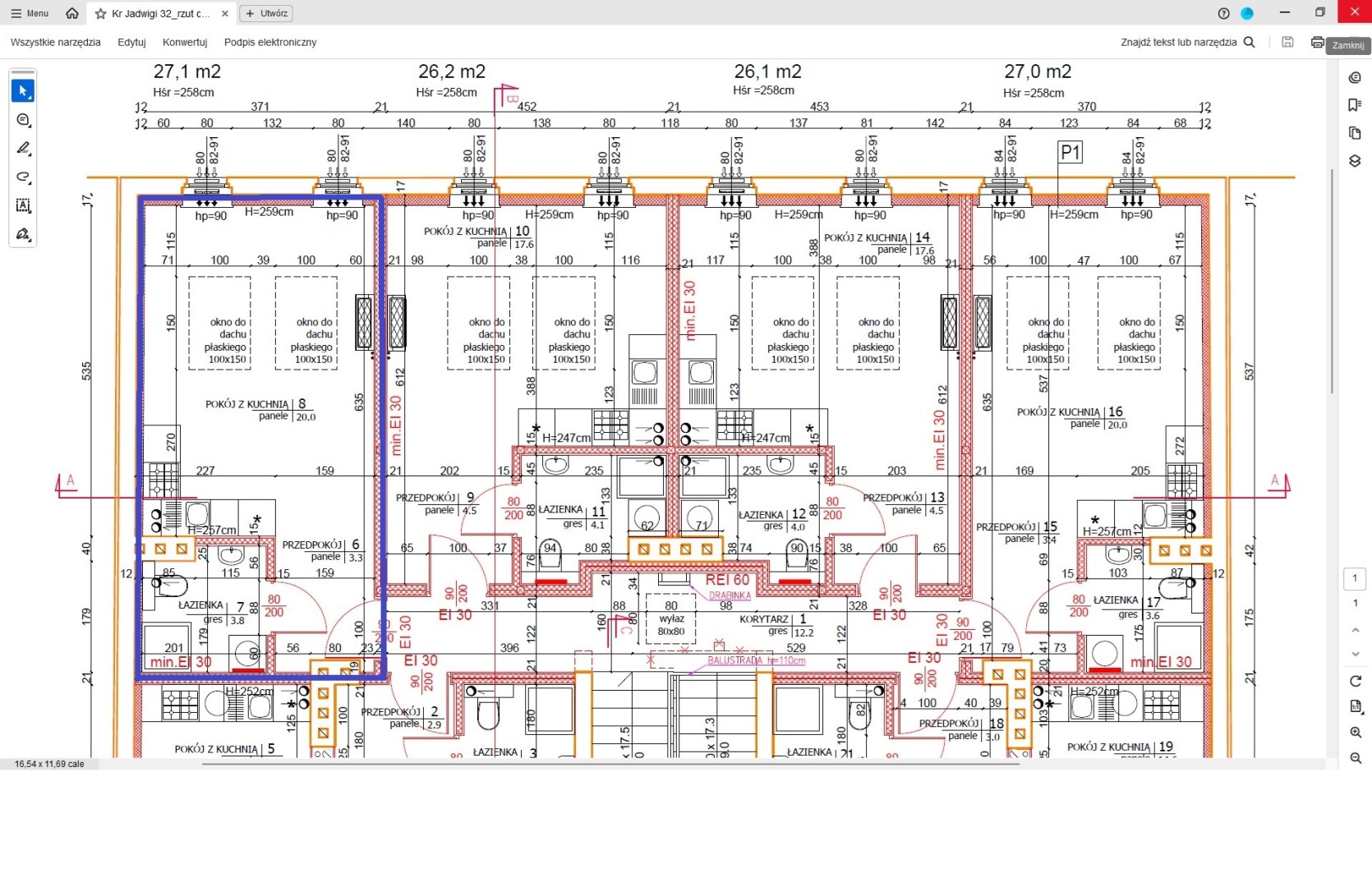Viewport: 1372px width, 887px height.
Task: Click the Podpis elektroniczny link
Action: coord(270,42)
